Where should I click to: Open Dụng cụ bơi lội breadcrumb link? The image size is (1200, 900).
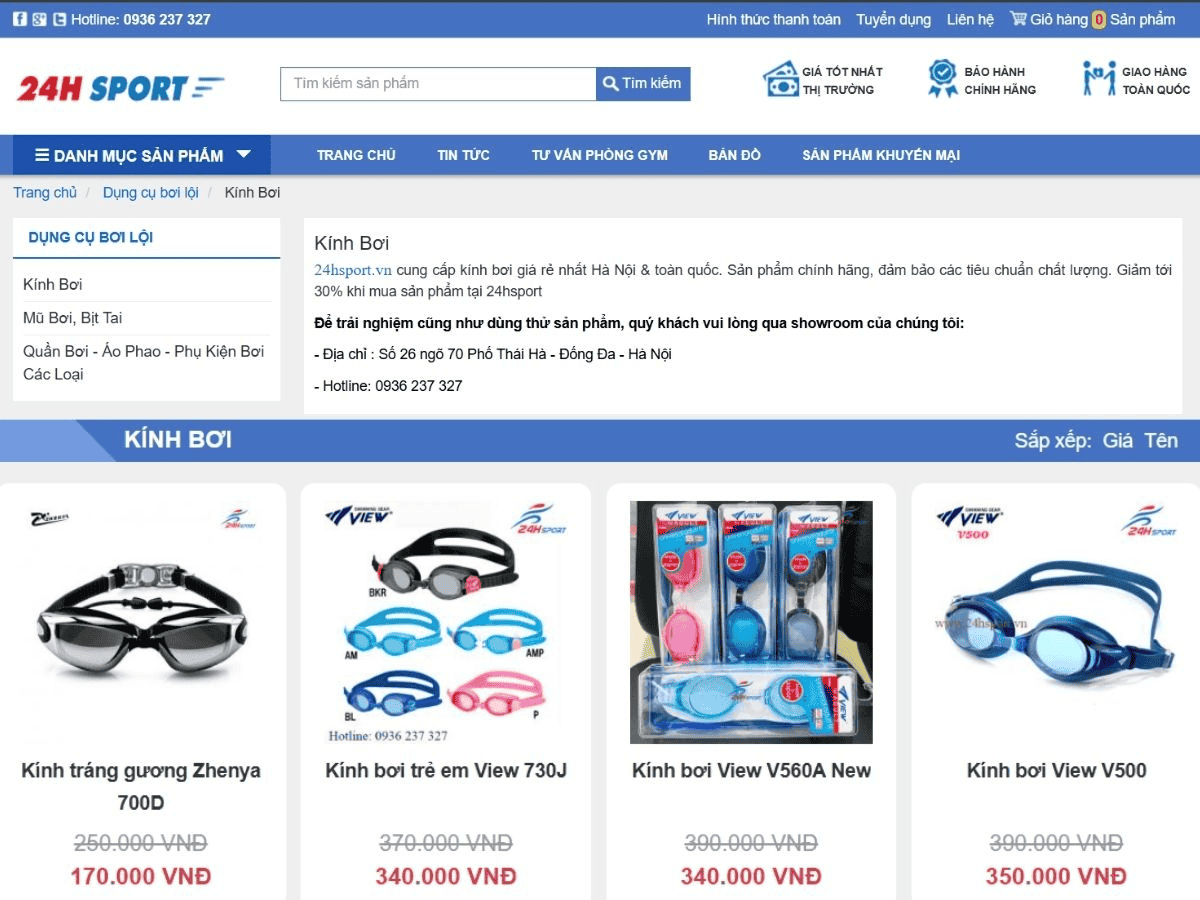pyautogui.click(x=151, y=192)
